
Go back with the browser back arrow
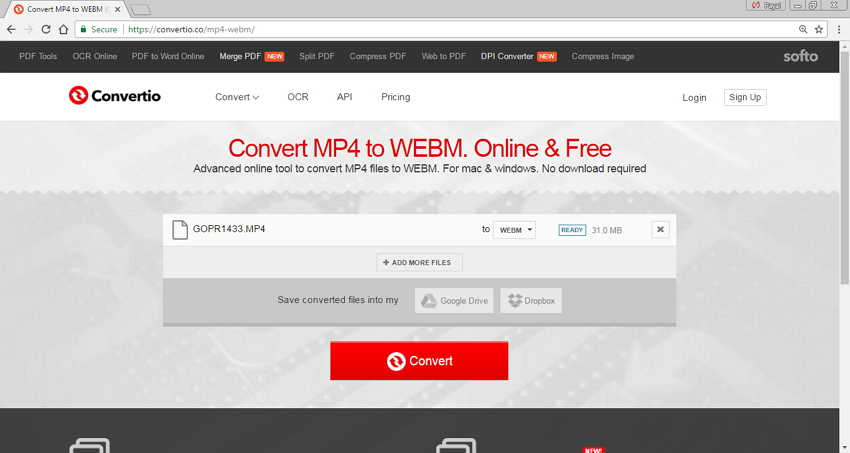tap(11, 29)
